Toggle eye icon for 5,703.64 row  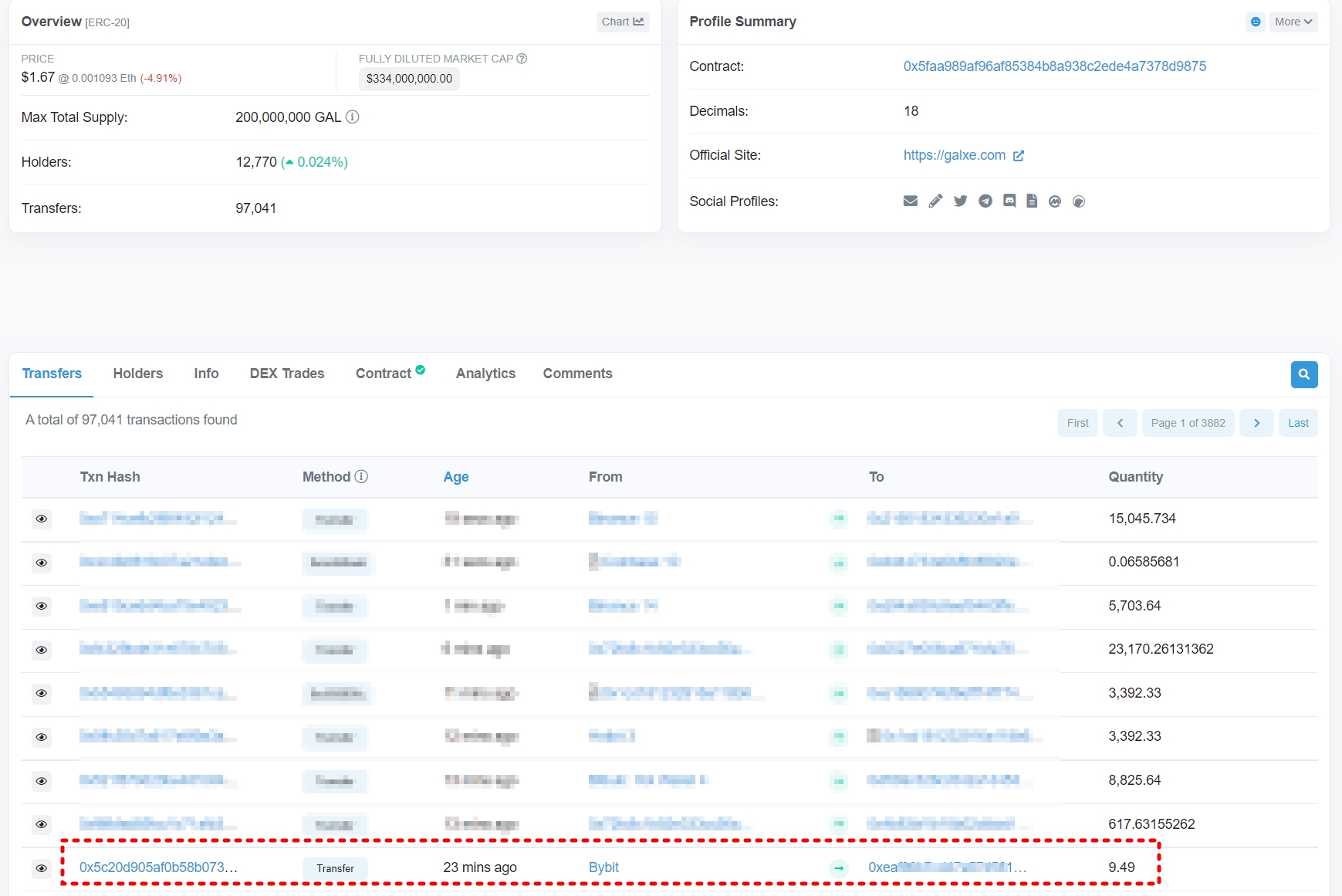click(42, 606)
